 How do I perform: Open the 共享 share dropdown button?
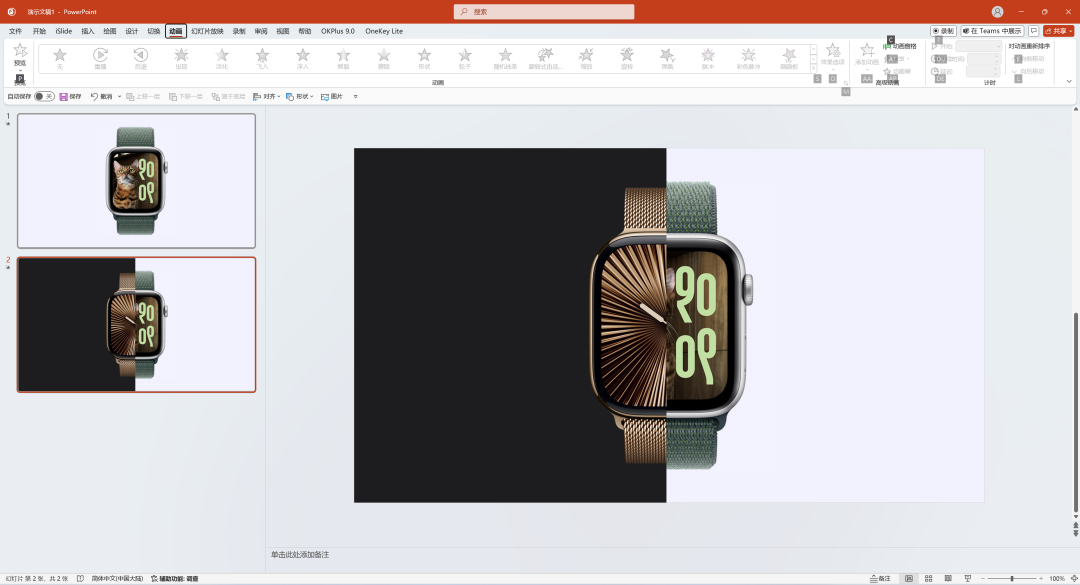point(1059,31)
